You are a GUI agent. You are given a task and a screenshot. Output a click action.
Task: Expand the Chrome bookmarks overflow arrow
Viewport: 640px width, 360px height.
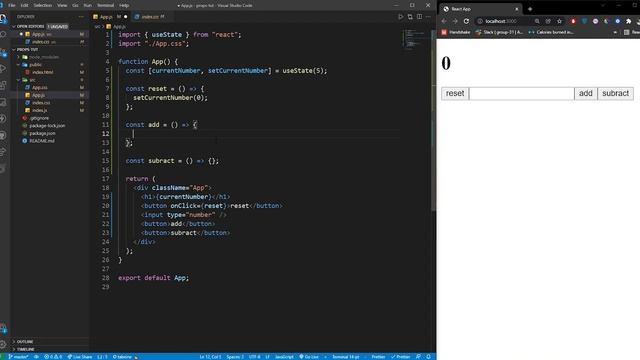(615, 32)
